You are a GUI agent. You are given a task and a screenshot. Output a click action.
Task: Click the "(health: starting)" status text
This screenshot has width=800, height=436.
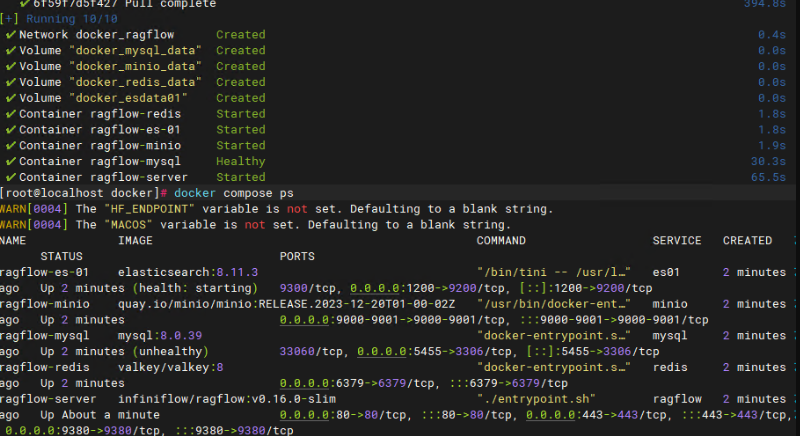(x=195, y=288)
